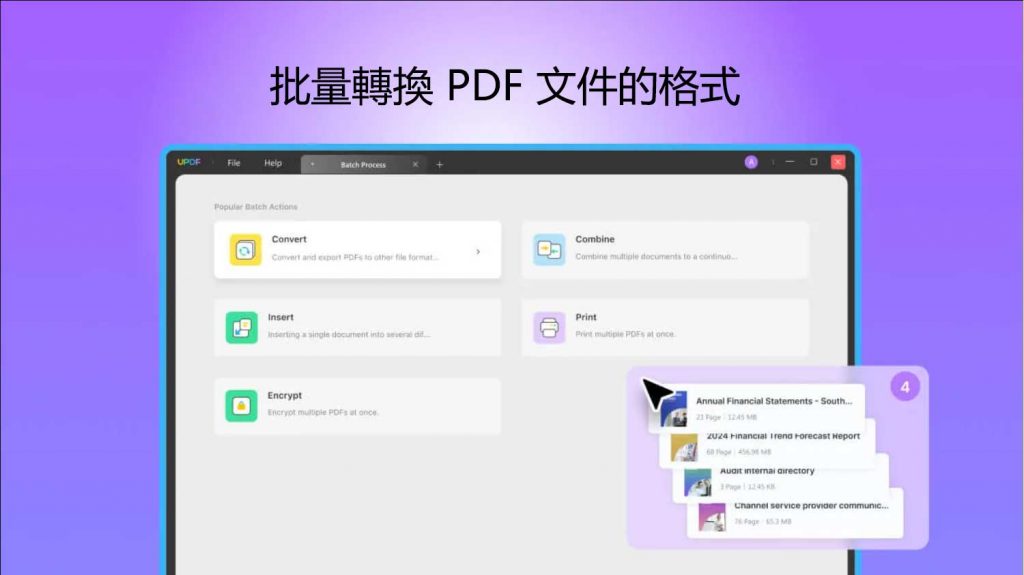Click the green Encrypt lock icon

tap(241, 406)
